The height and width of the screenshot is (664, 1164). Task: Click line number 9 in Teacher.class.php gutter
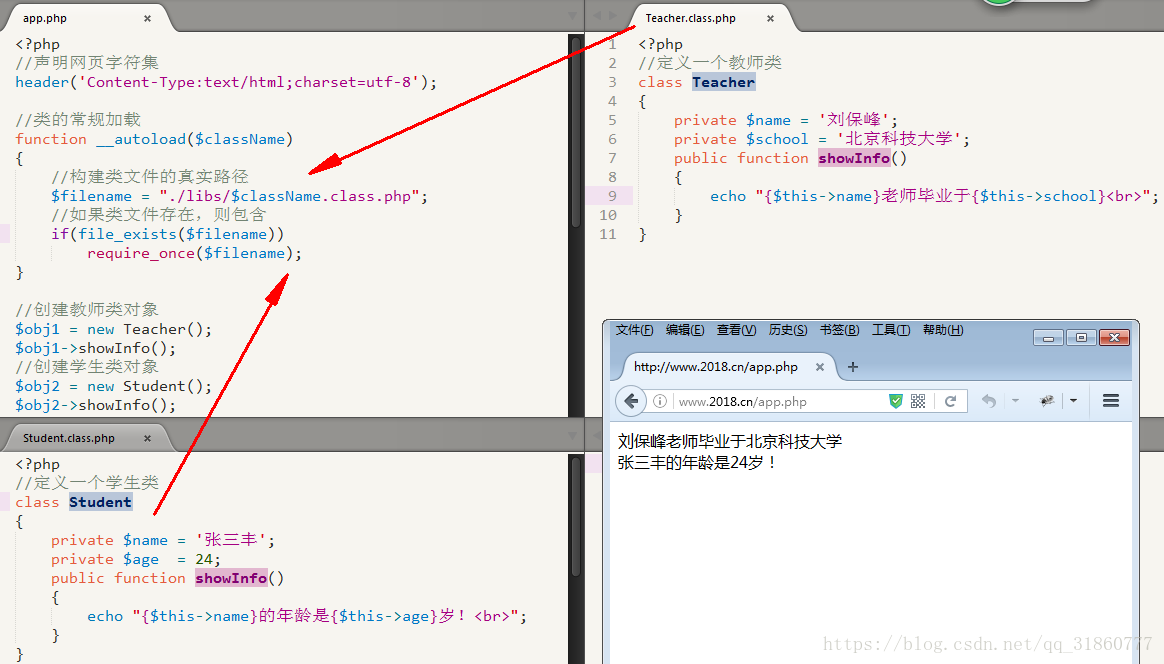(x=612, y=196)
